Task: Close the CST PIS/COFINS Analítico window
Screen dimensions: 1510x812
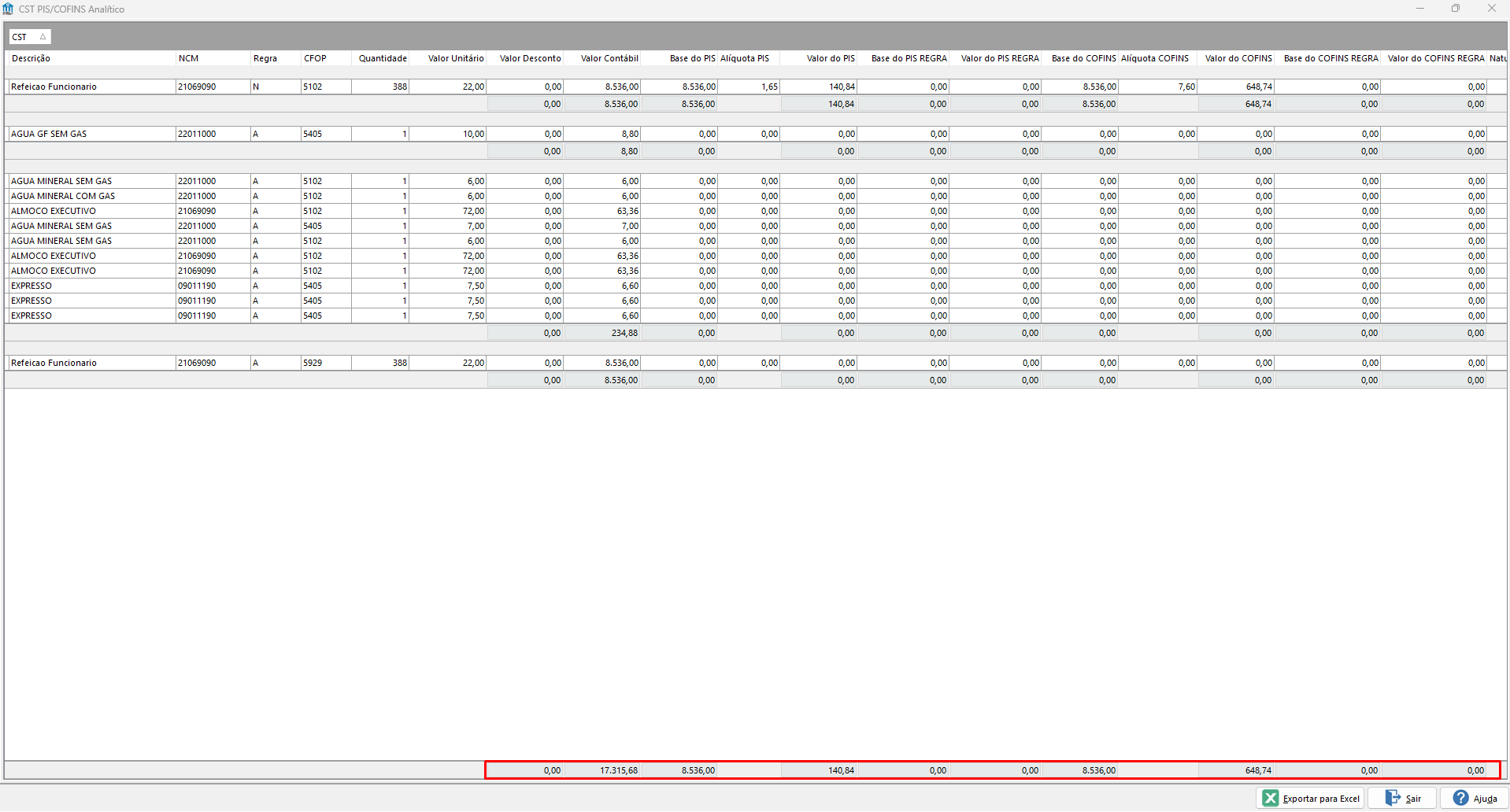Action: pos(1491,9)
